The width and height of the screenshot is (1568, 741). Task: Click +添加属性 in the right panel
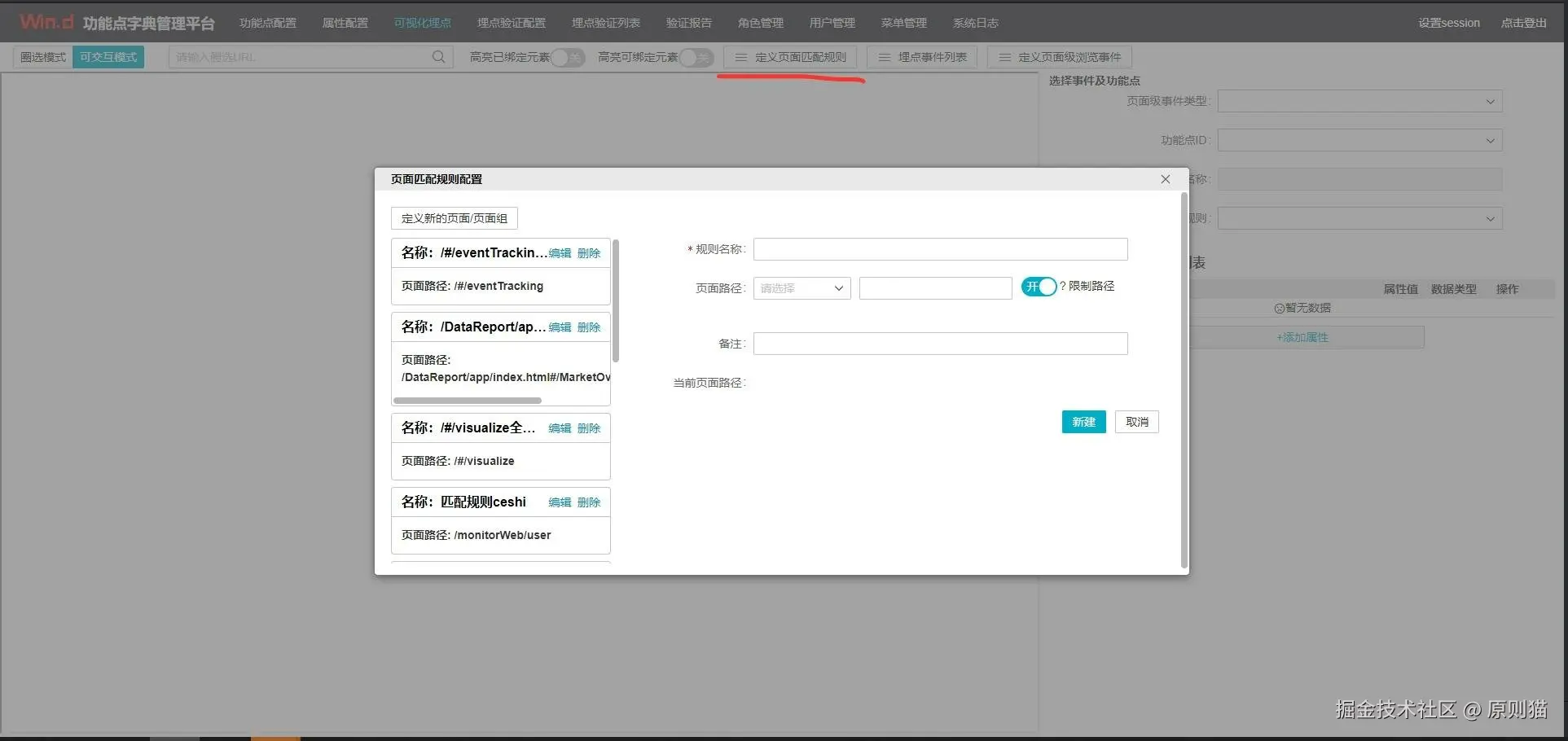pyautogui.click(x=1303, y=337)
